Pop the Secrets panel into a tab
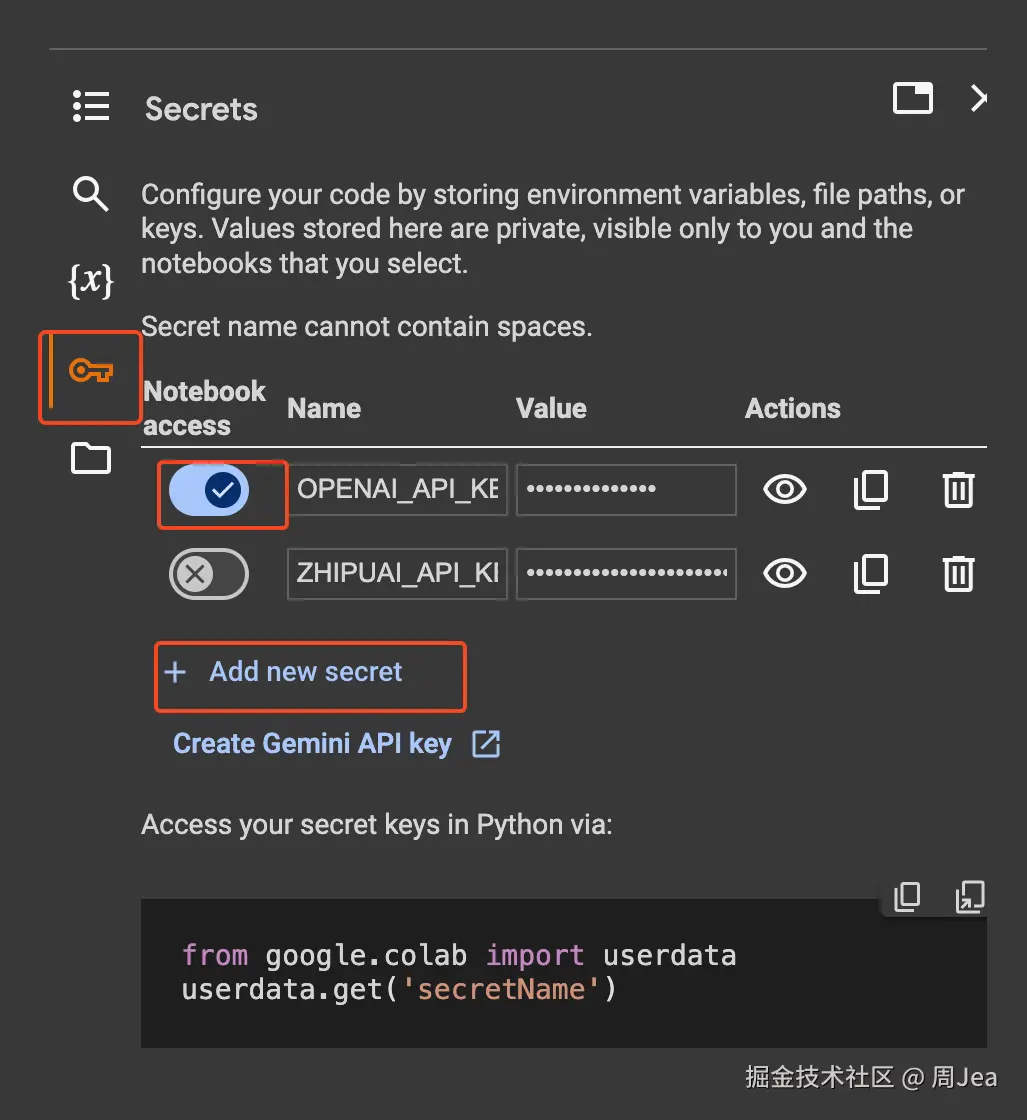The image size is (1027, 1120). pos(912,98)
